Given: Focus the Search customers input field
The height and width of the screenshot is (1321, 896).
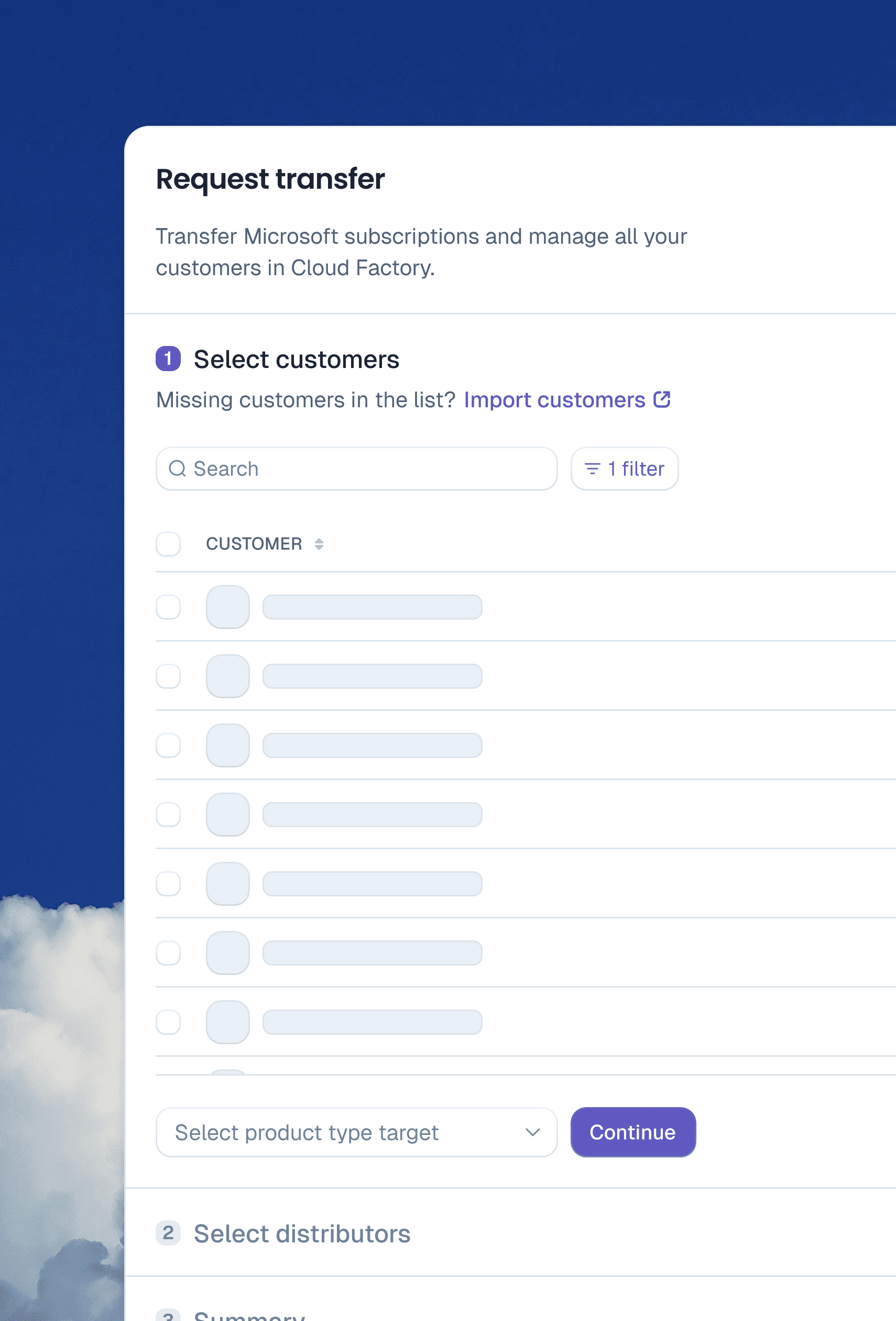Looking at the screenshot, I should 356,469.
